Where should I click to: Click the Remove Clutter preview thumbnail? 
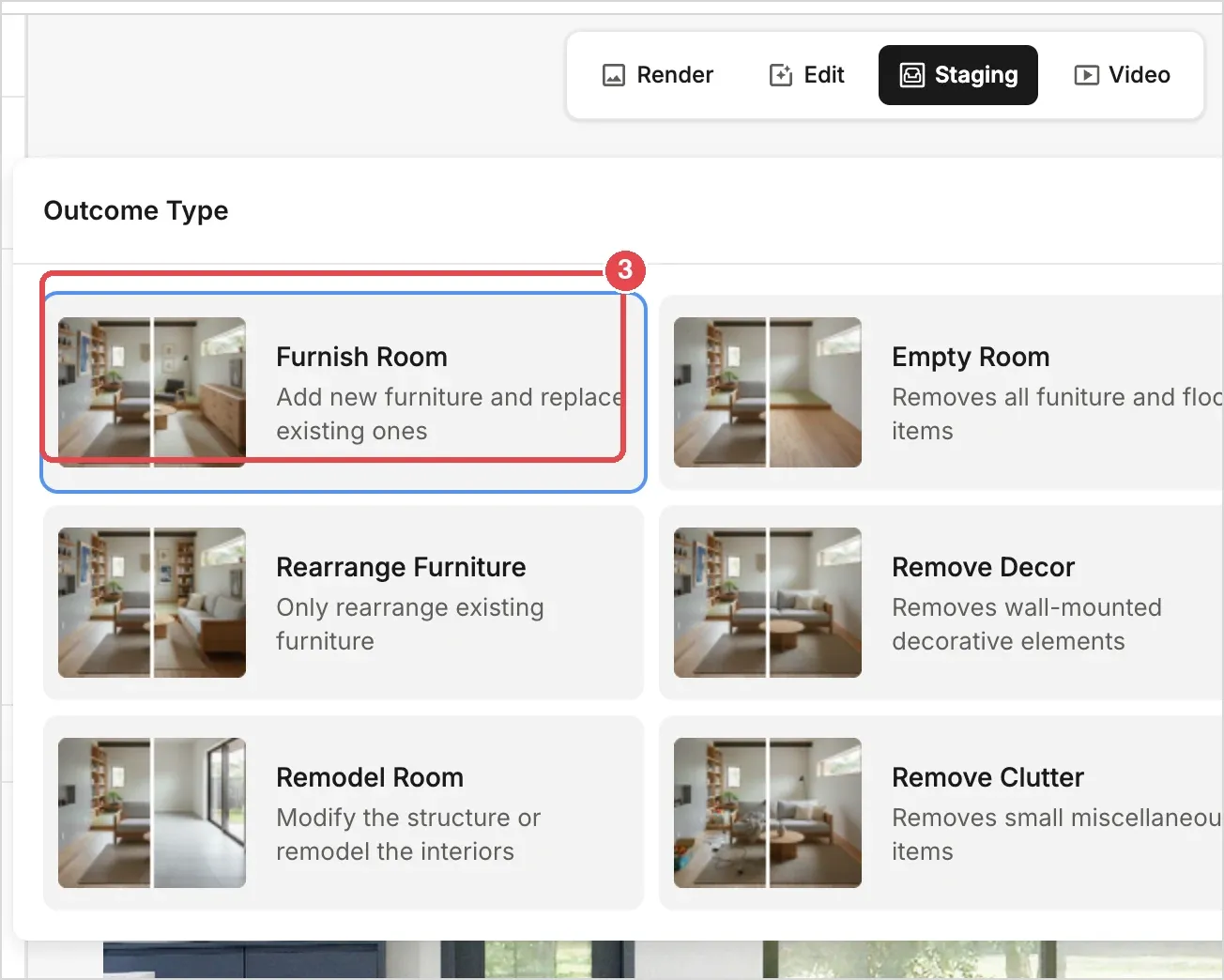(x=768, y=813)
